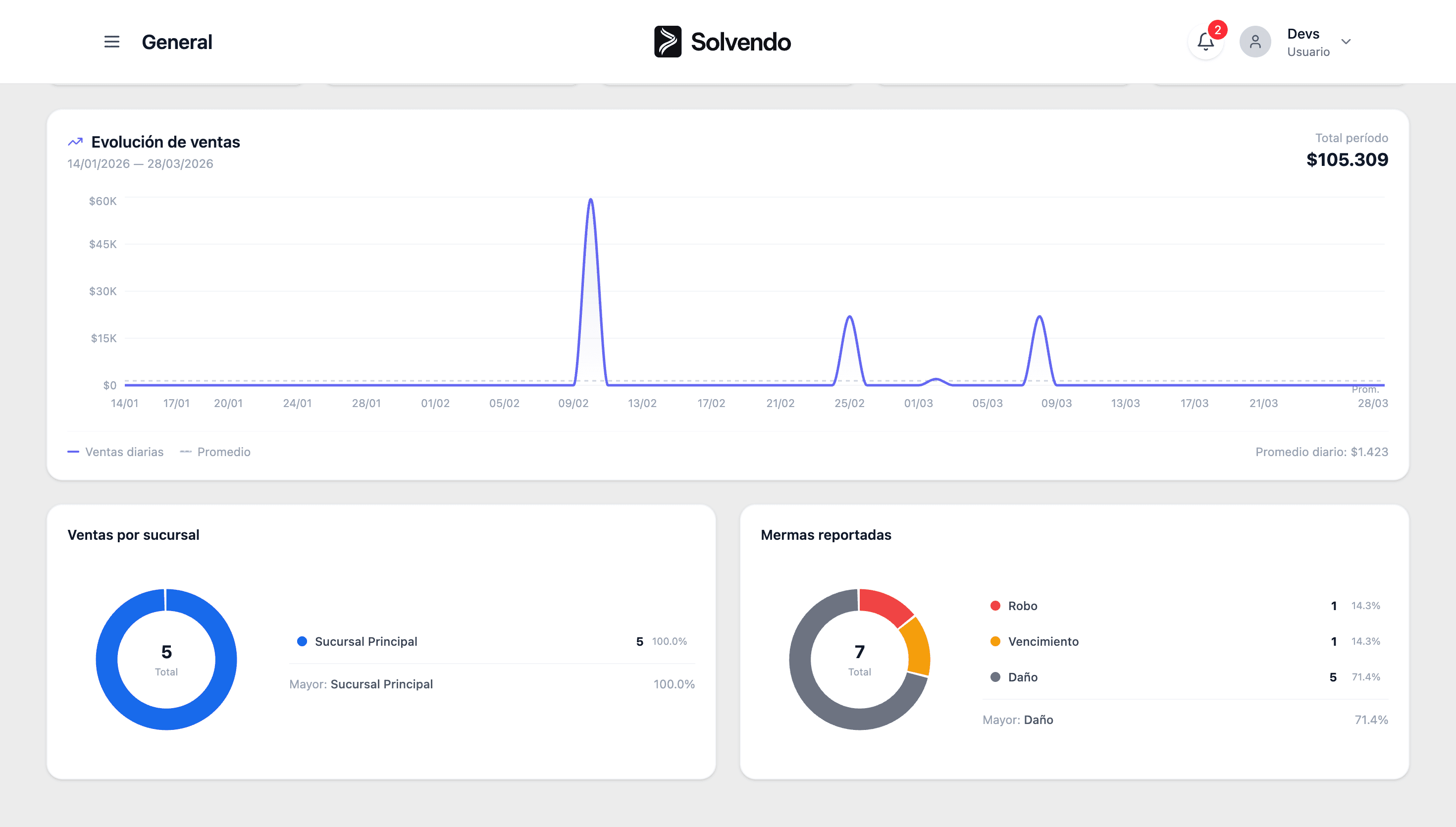
Task: Click the Mayor: Daño summary link
Action: (x=1018, y=720)
